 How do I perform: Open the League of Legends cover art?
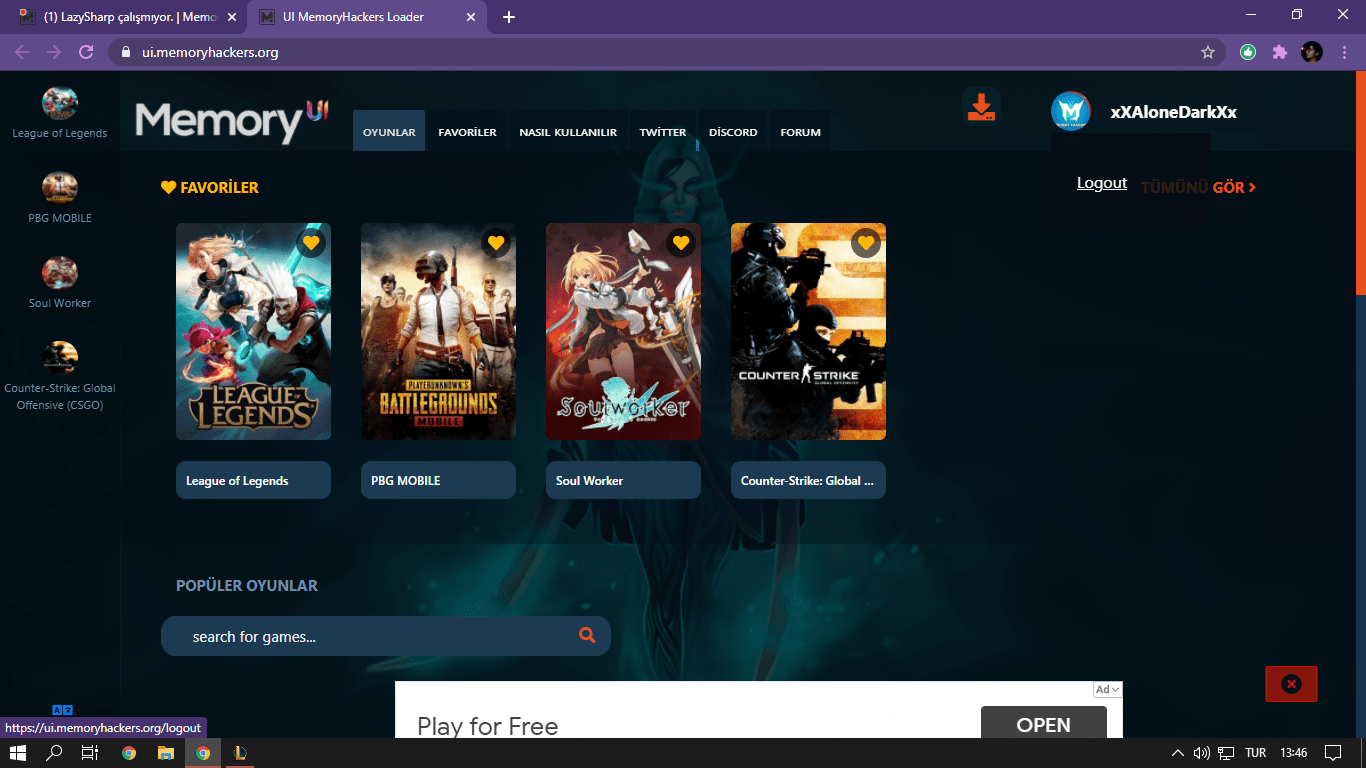click(253, 331)
